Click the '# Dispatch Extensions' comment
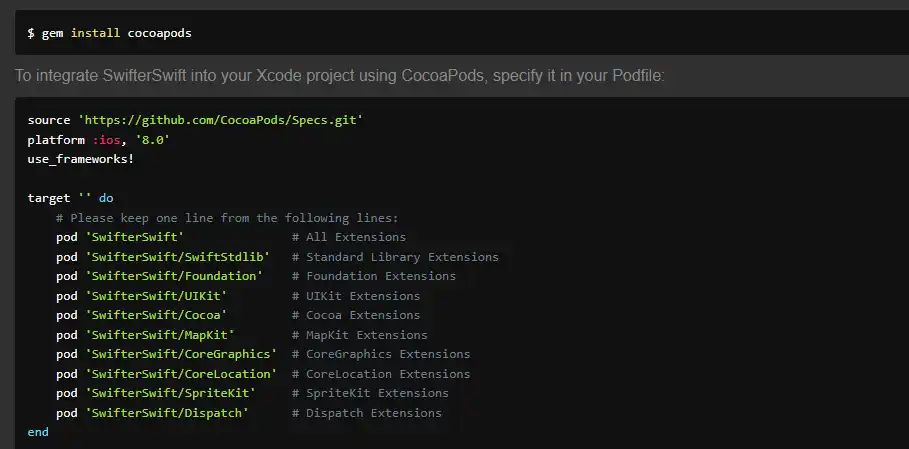The height and width of the screenshot is (449, 909). 367,413
